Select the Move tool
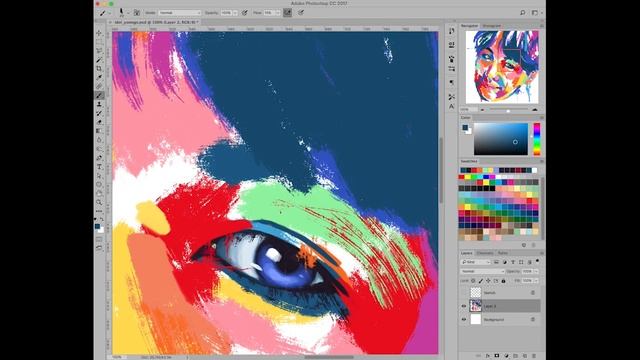The width and height of the screenshot is (640, 360). point(99,33)
